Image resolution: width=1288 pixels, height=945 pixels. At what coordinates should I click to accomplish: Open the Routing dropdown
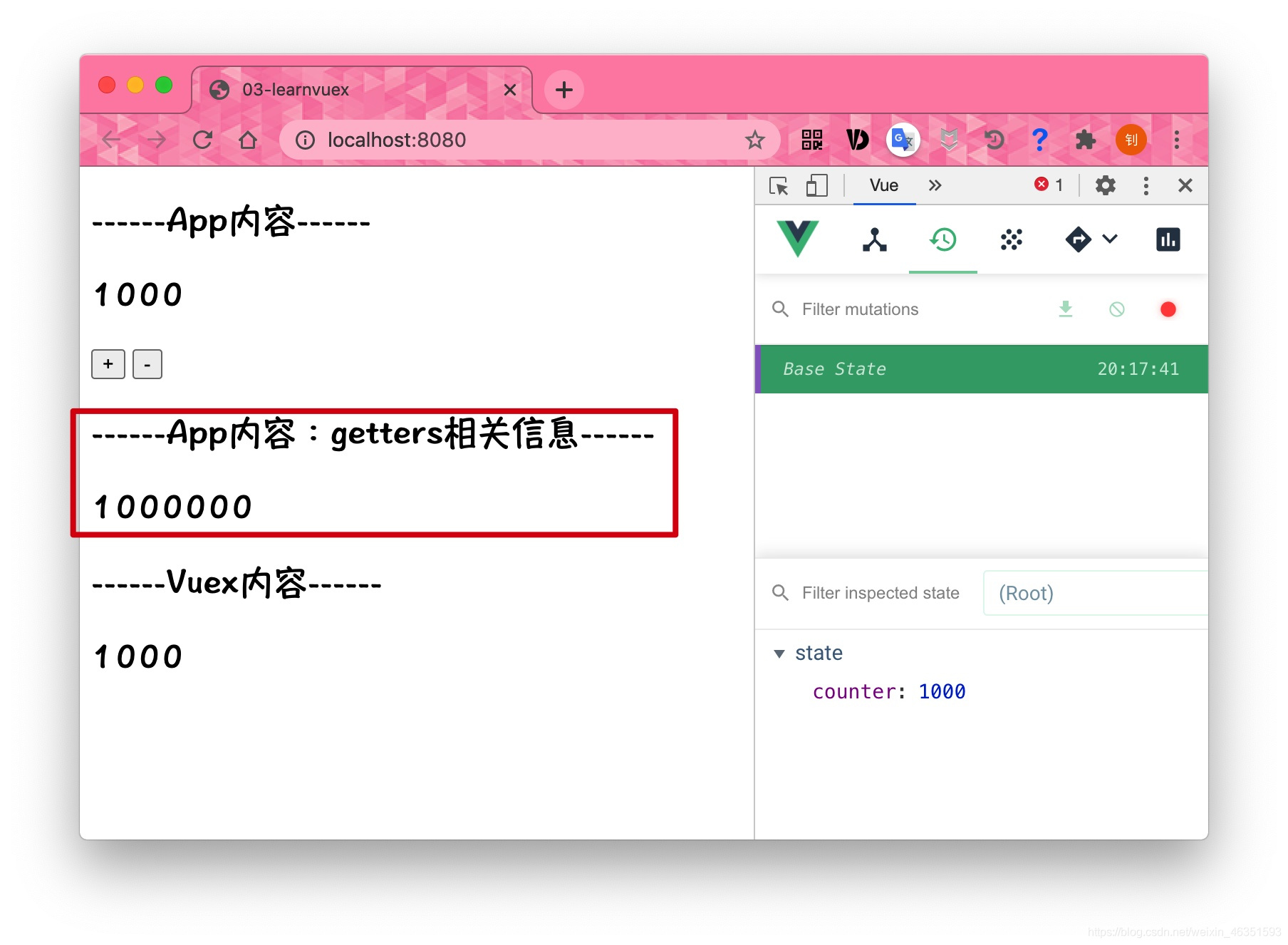(1091, 239)
